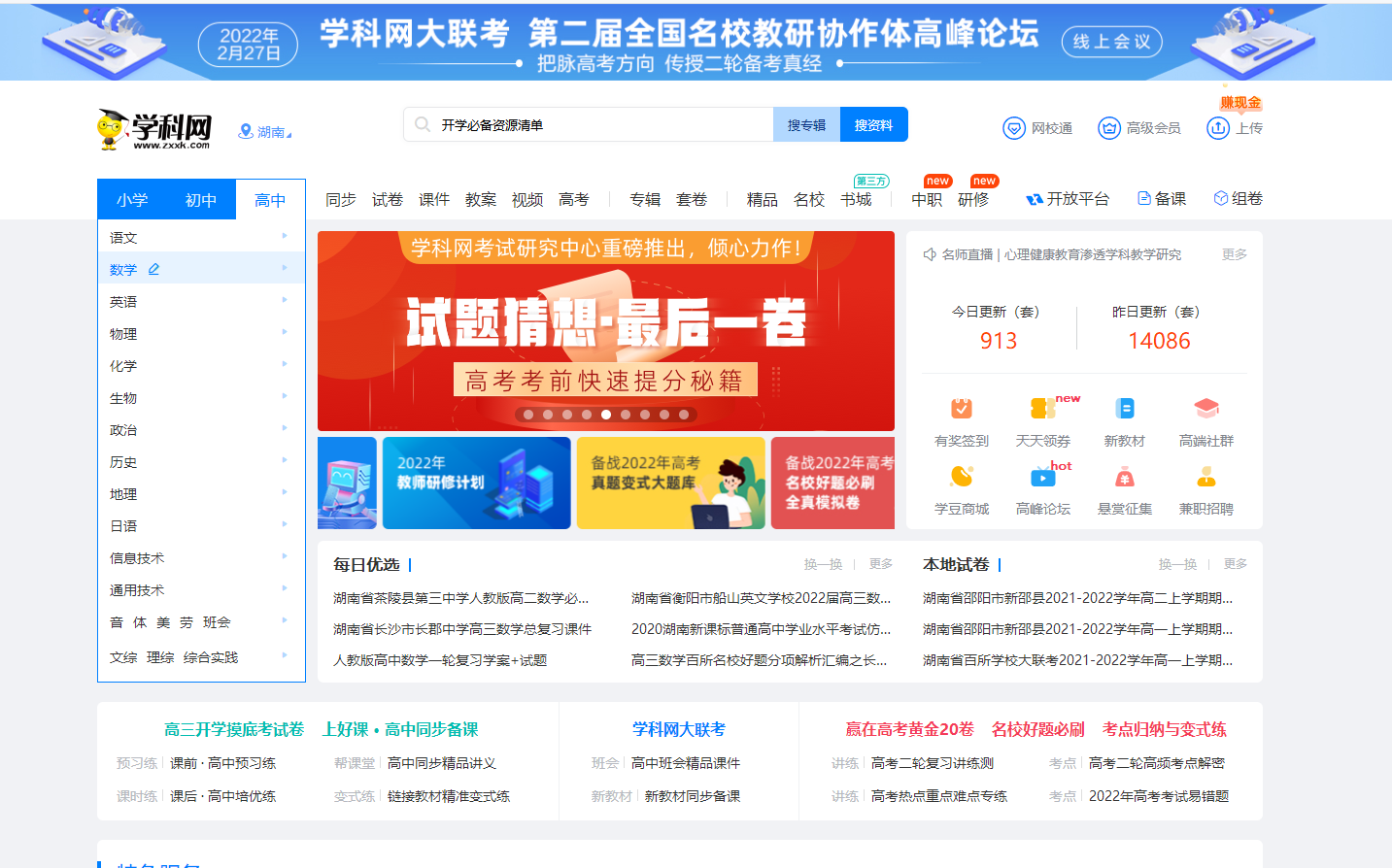Click the 有奖签到 check-in icon
Screen dimensions: 1392x868
pos(961,409)
